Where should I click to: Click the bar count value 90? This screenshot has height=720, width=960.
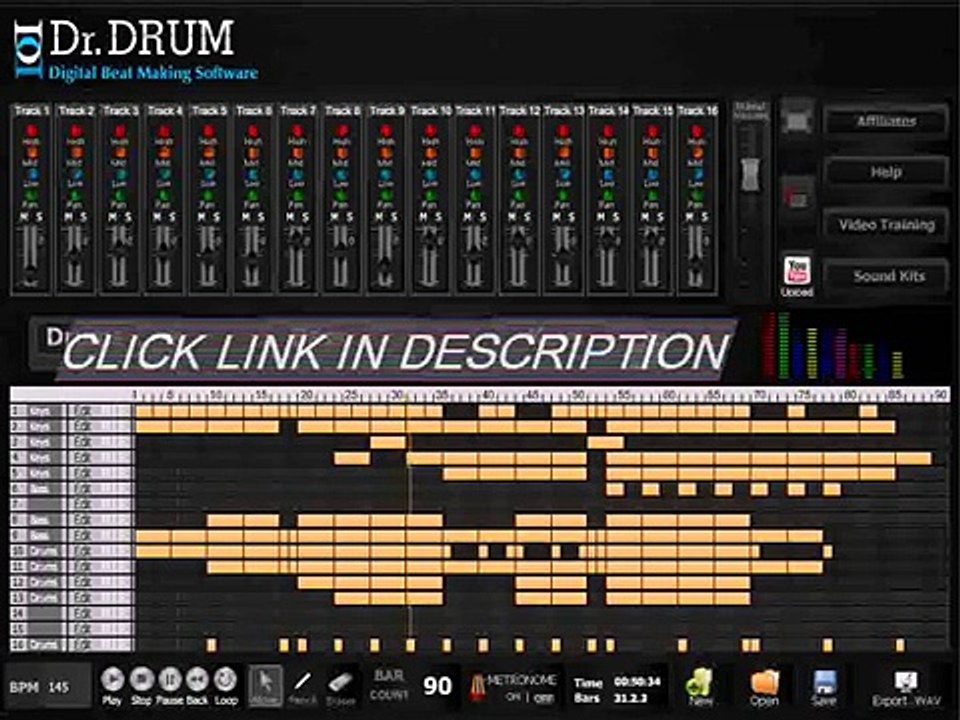click(x=437, y=686)
